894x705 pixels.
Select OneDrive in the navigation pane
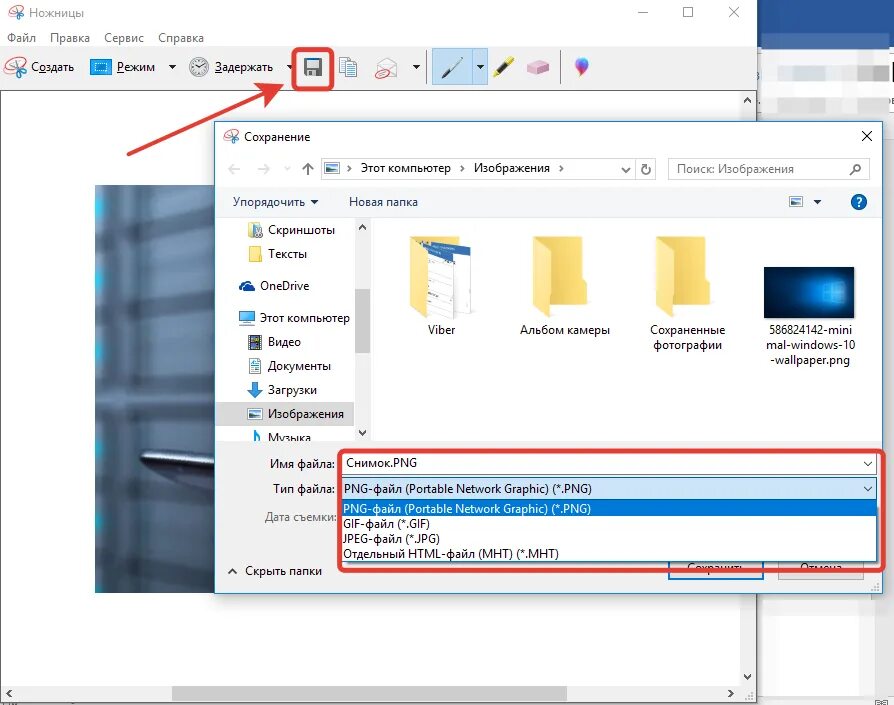(274, 286)
